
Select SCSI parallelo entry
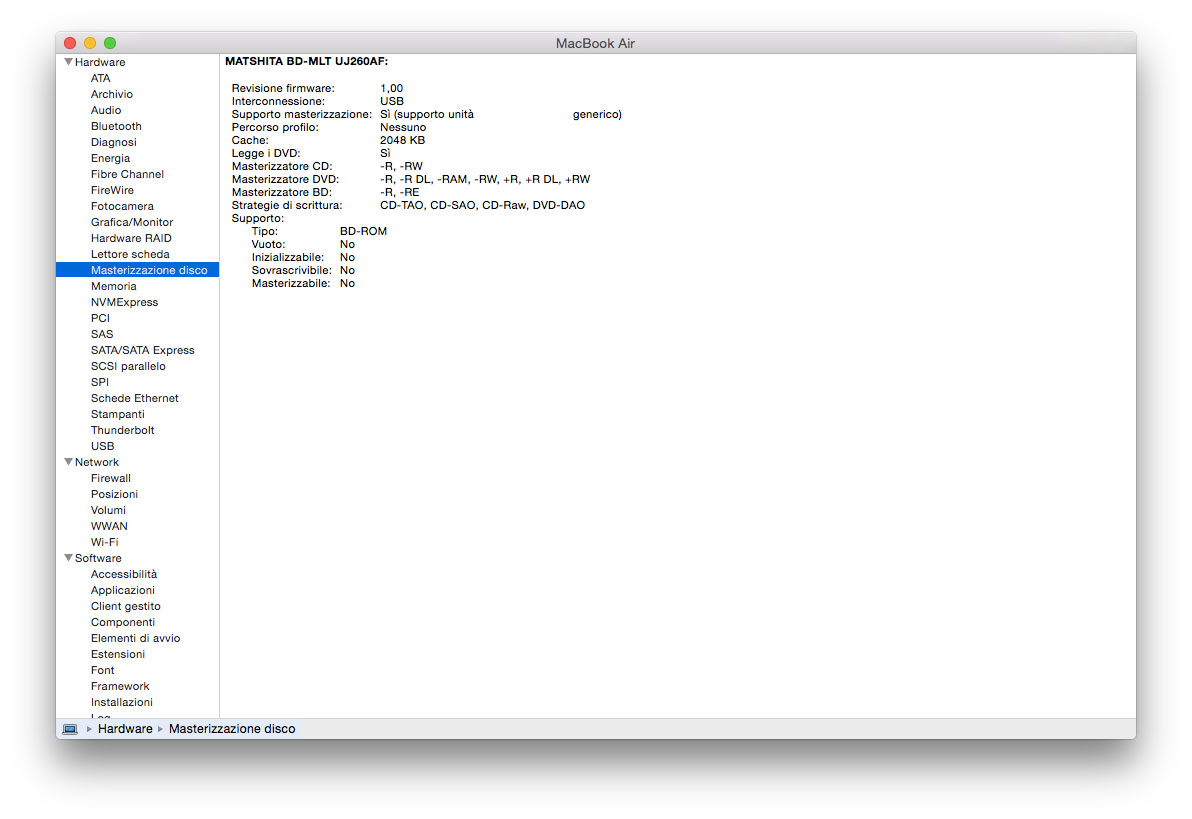coord(128,366)
